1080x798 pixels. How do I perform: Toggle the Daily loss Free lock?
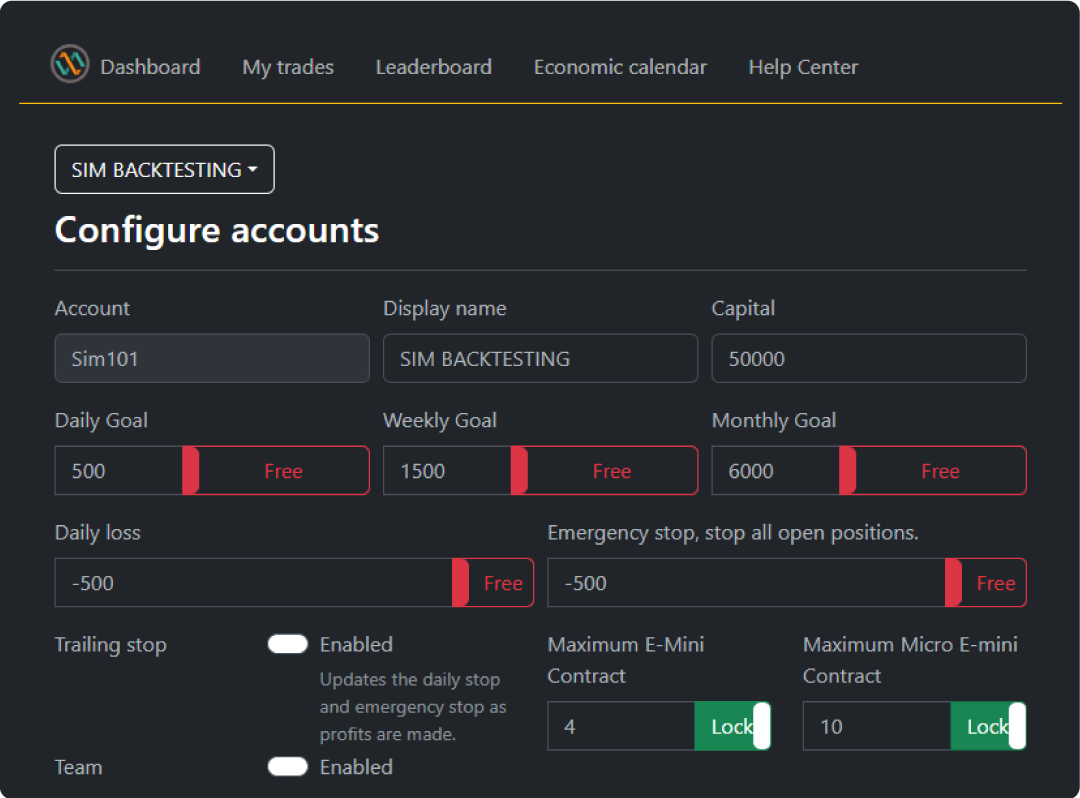[493, 582]
